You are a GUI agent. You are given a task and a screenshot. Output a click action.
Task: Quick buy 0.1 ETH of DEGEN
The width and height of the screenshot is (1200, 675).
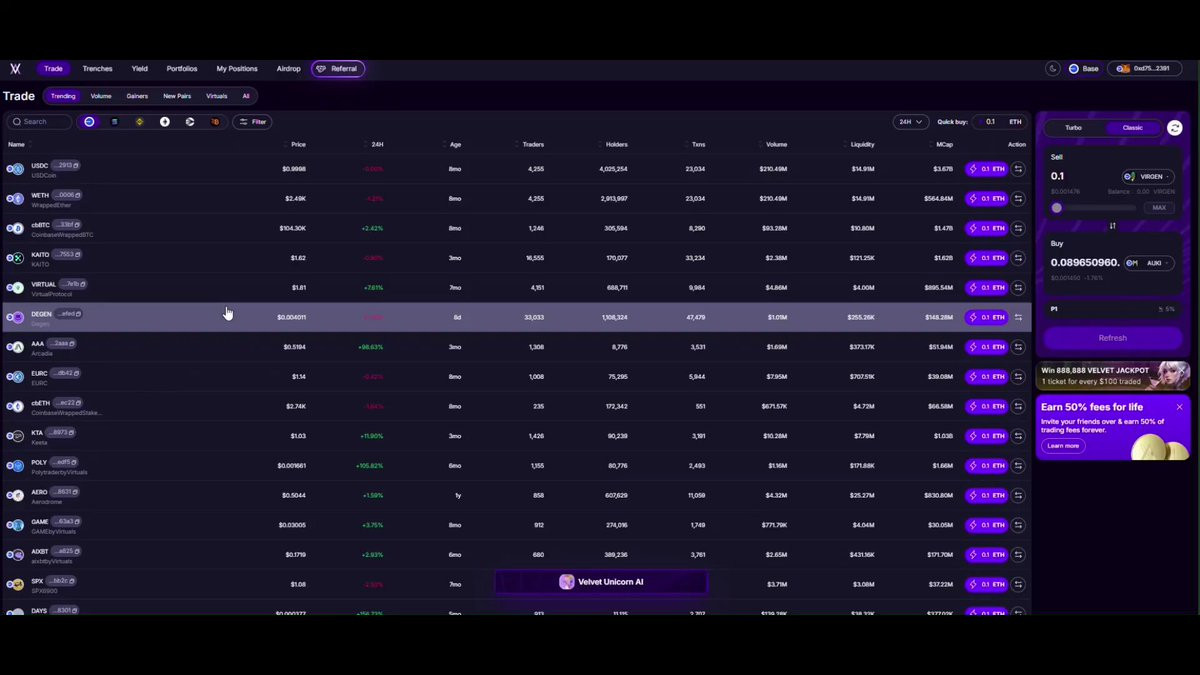coord(986,317)
